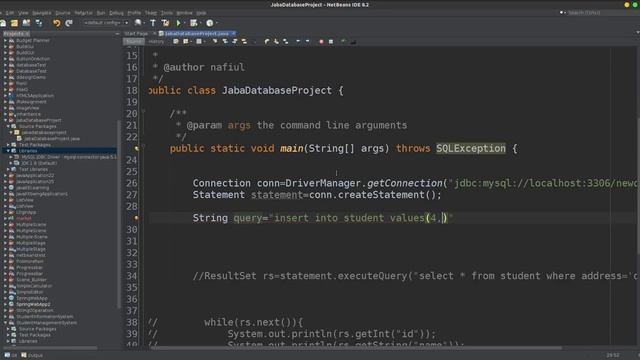Fold the Javadoc comment at line 20
Viewport: 640px width, 360px height.
143,111
